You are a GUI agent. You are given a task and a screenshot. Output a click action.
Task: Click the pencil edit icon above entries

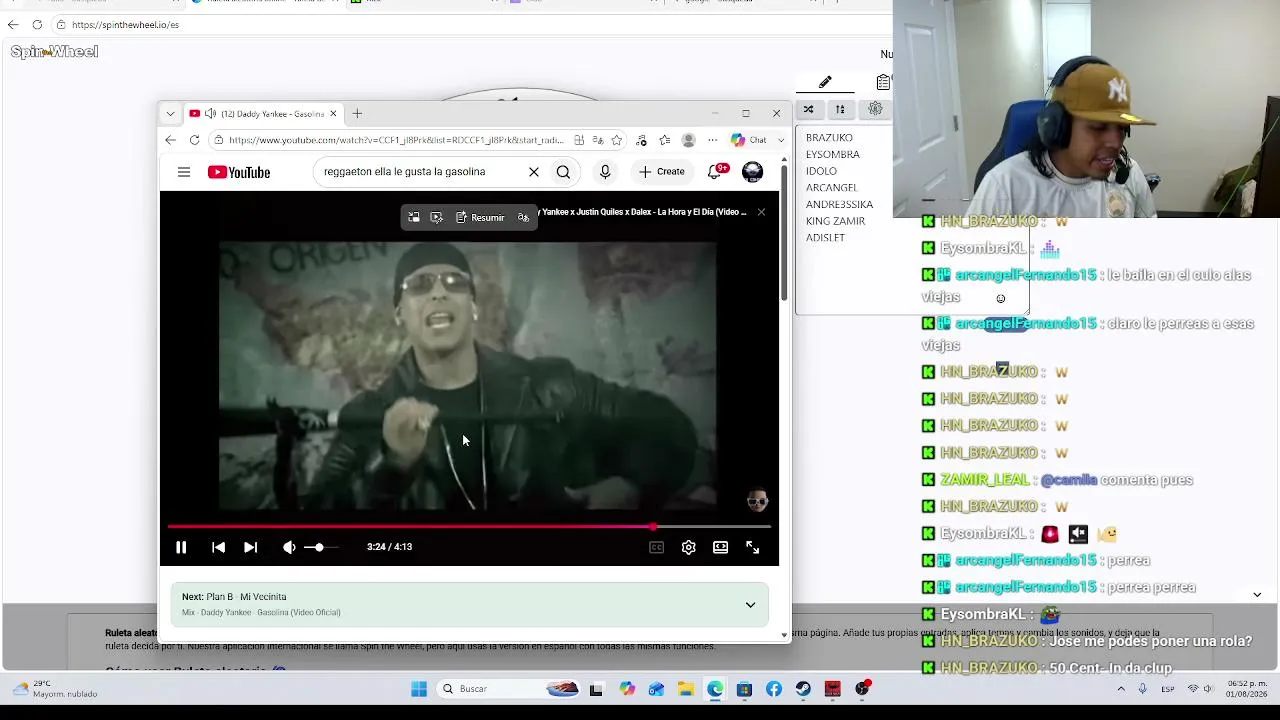point(825,82)
